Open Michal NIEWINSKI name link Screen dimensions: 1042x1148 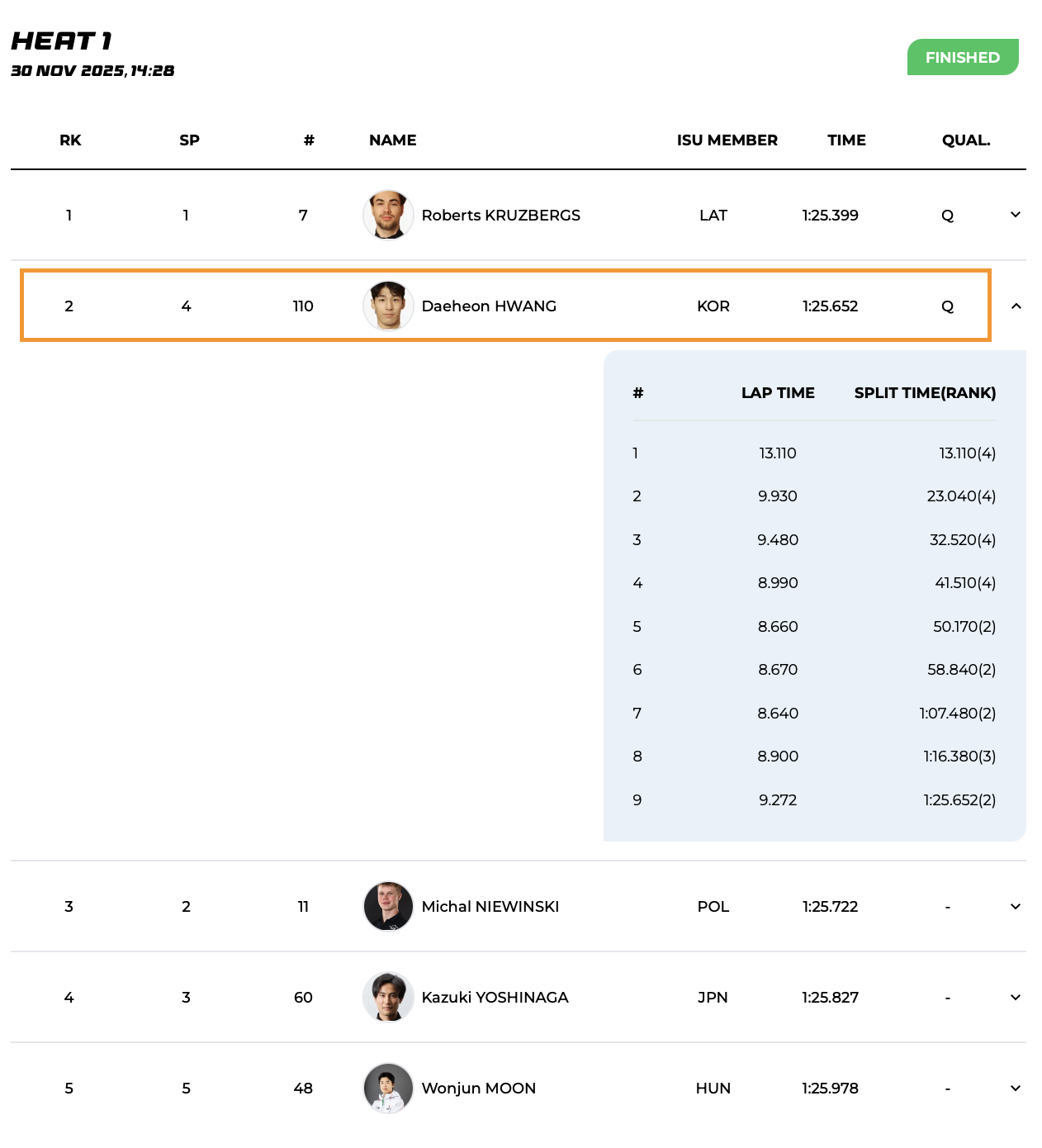(490, 907)
